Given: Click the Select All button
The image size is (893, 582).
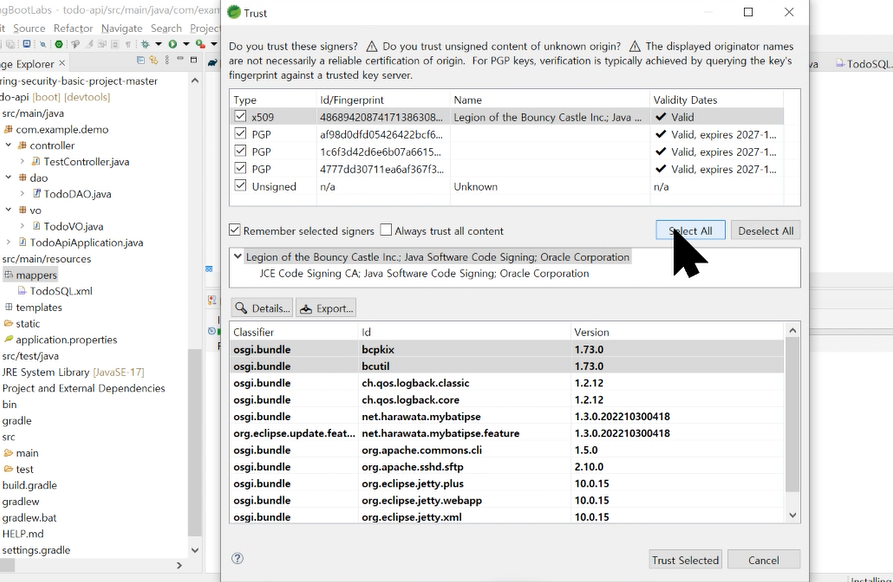Looking at the screenshot, I should click(x=690, y=230).
